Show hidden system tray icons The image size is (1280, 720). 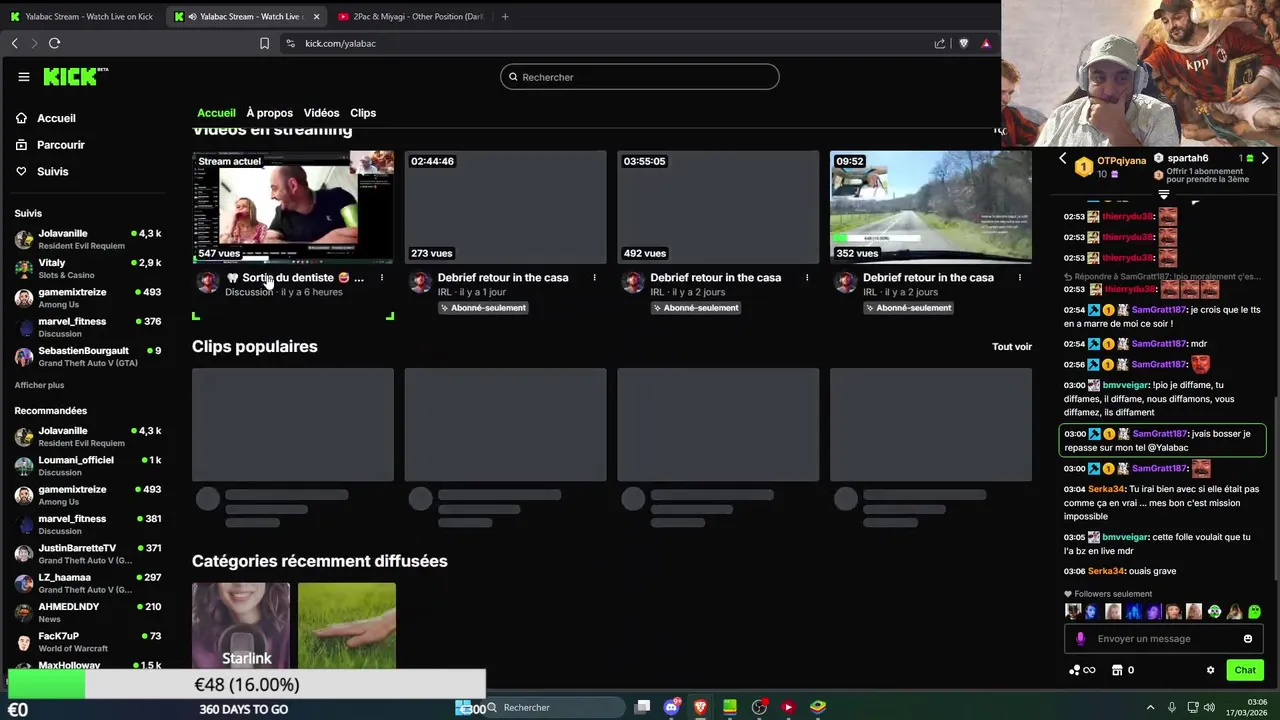pyautogui.click(x=1150, y=707)
